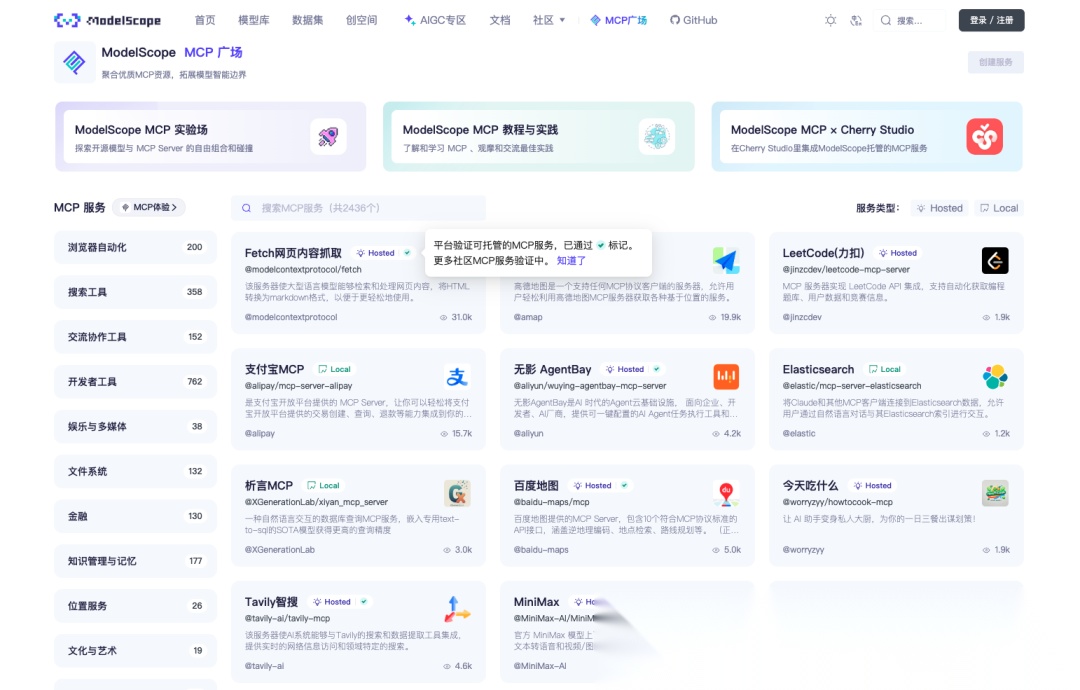Open LeetCode(力扣) service title

[823, 253]
